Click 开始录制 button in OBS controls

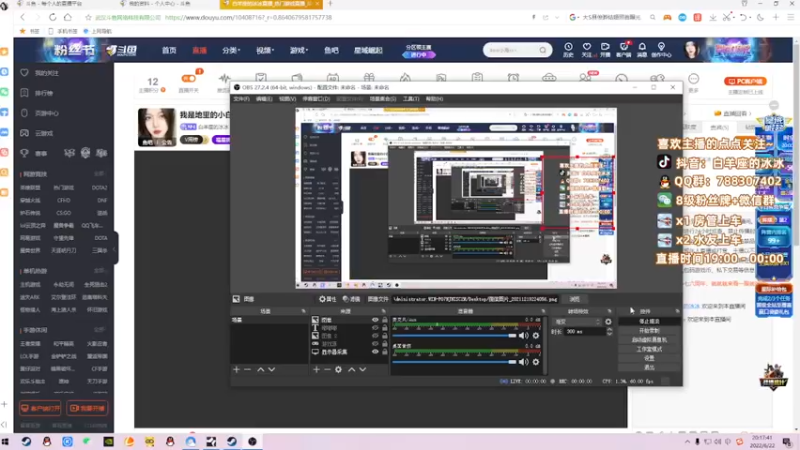(x=649, y=331)
